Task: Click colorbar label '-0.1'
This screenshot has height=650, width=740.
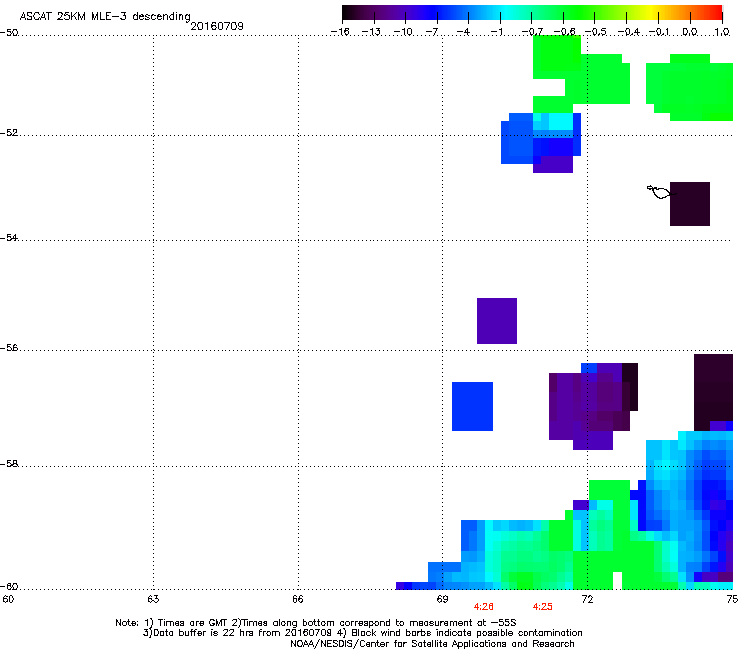Action: (659, 32)
